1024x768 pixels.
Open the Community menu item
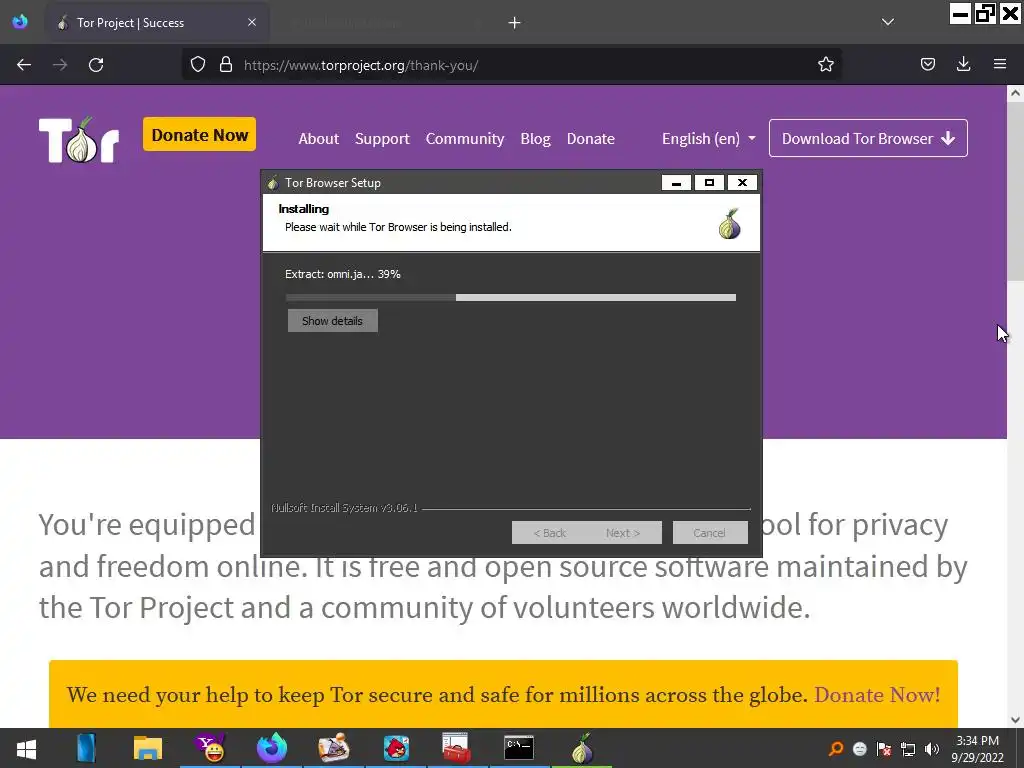point(465,138)
